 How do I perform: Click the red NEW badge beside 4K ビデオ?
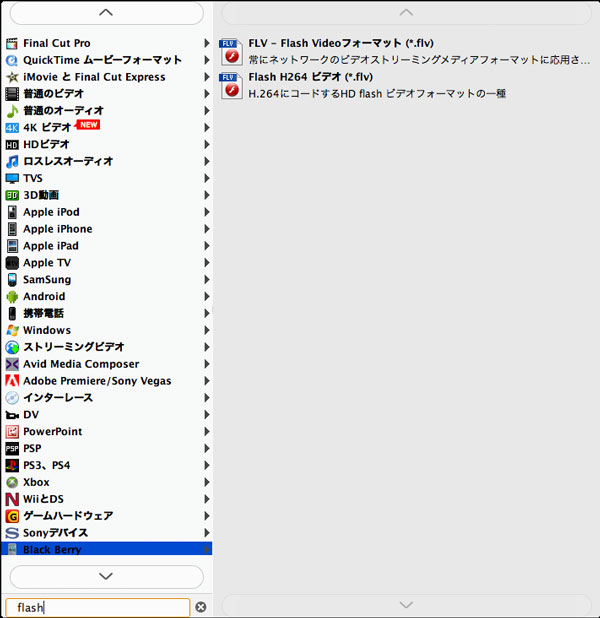click(x=88, y=125)
